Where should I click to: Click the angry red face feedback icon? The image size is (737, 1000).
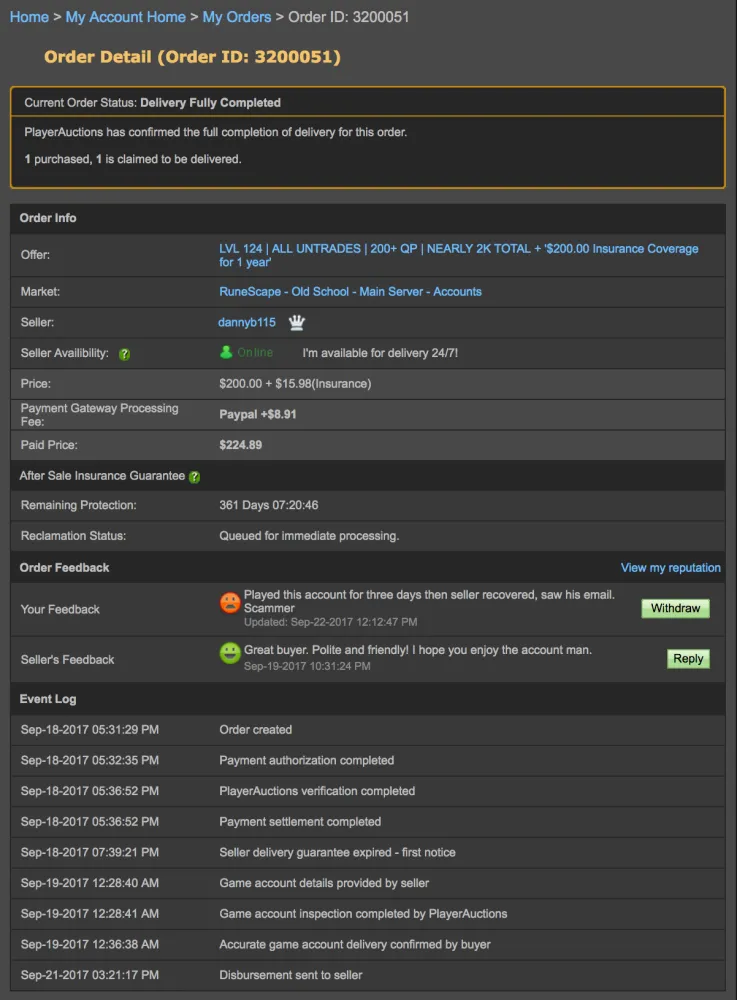pyautogui.click(x=230, y=603)
